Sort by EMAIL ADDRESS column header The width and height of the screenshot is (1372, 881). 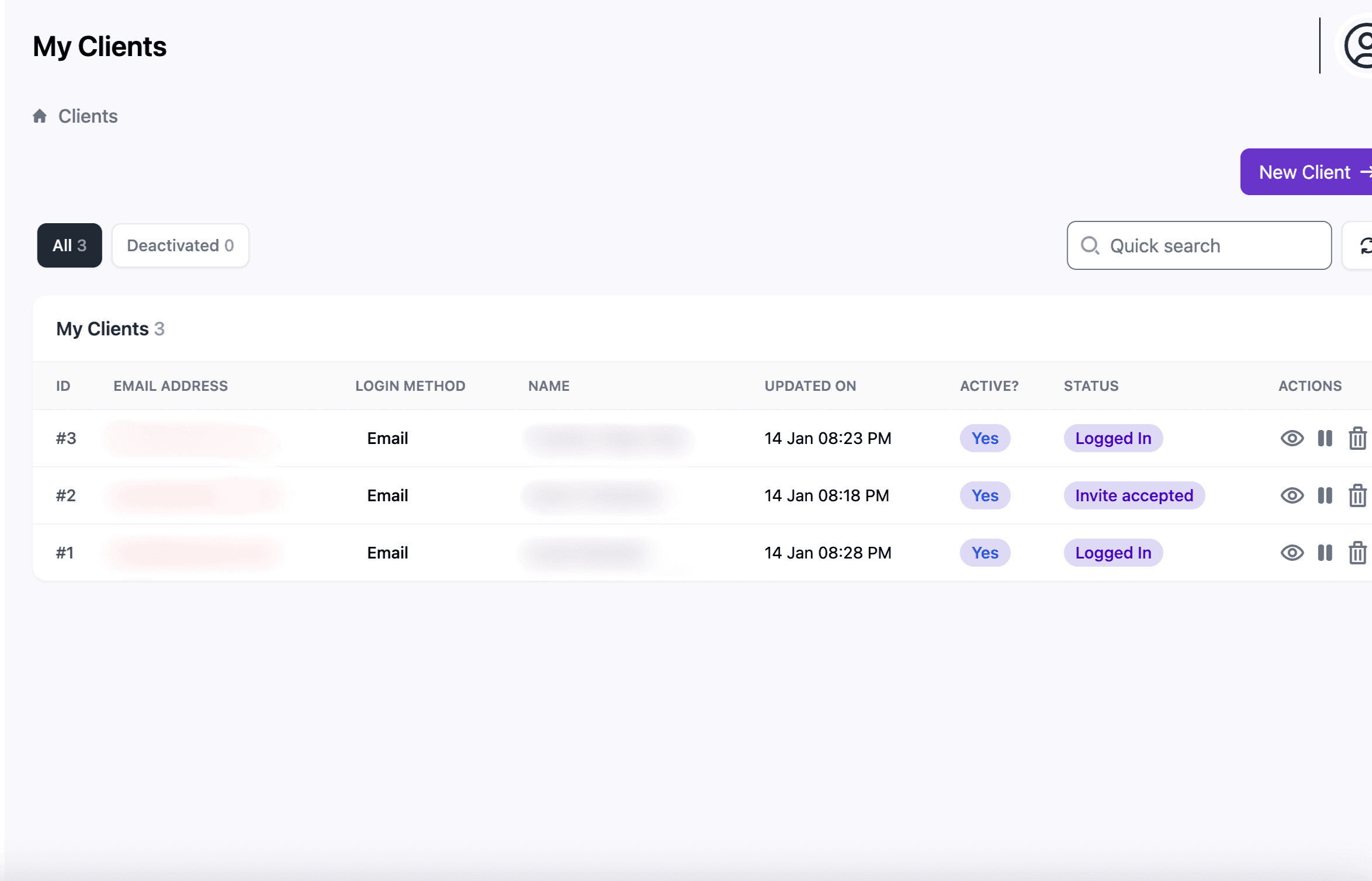click(x=171, y=386)
